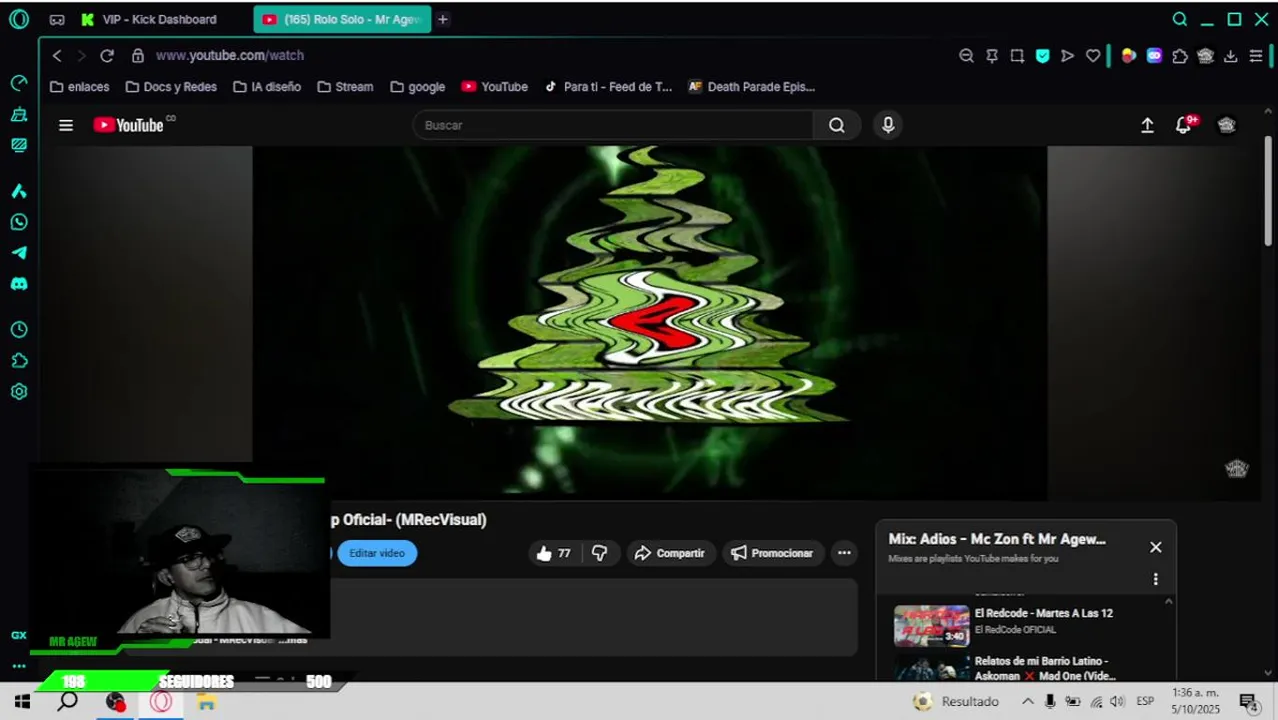This screenshot has width=1278, height=720.
Task: Open a new tab with plus button
Action: tap(443, 20)
